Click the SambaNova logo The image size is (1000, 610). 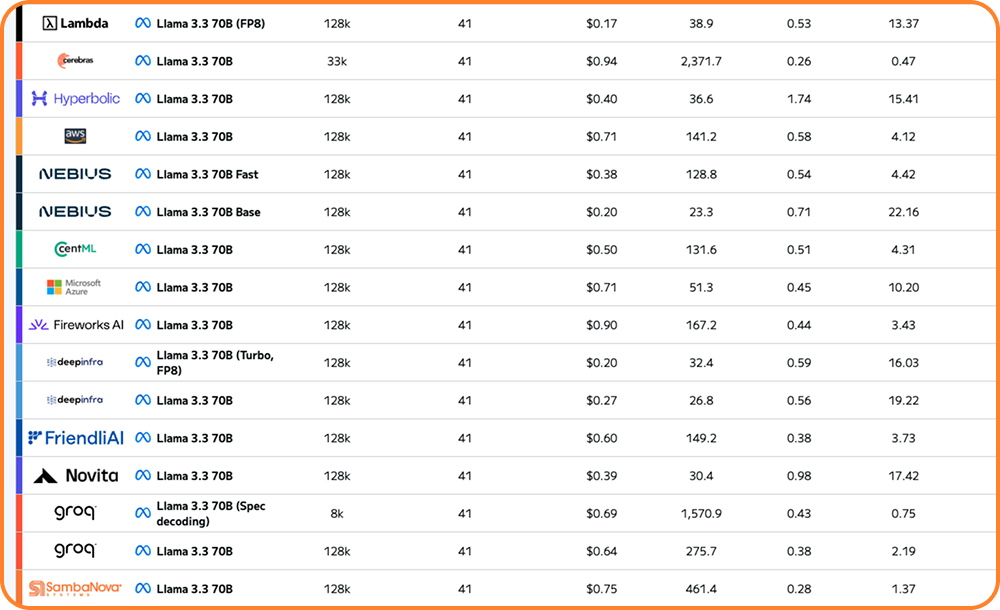click(x=76, y=589)
